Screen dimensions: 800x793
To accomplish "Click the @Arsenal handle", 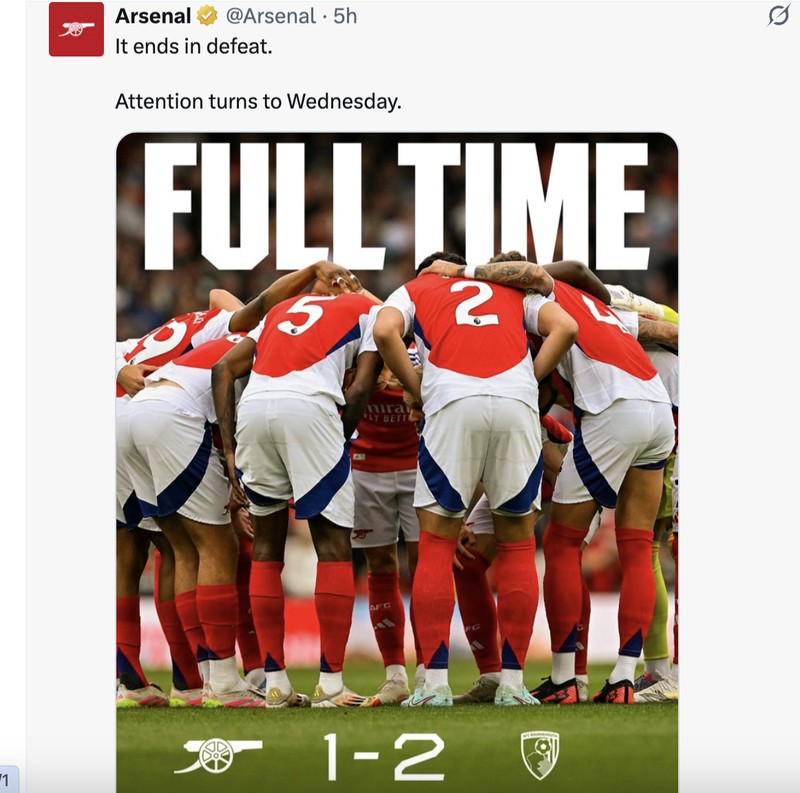I will coord(270,15).
